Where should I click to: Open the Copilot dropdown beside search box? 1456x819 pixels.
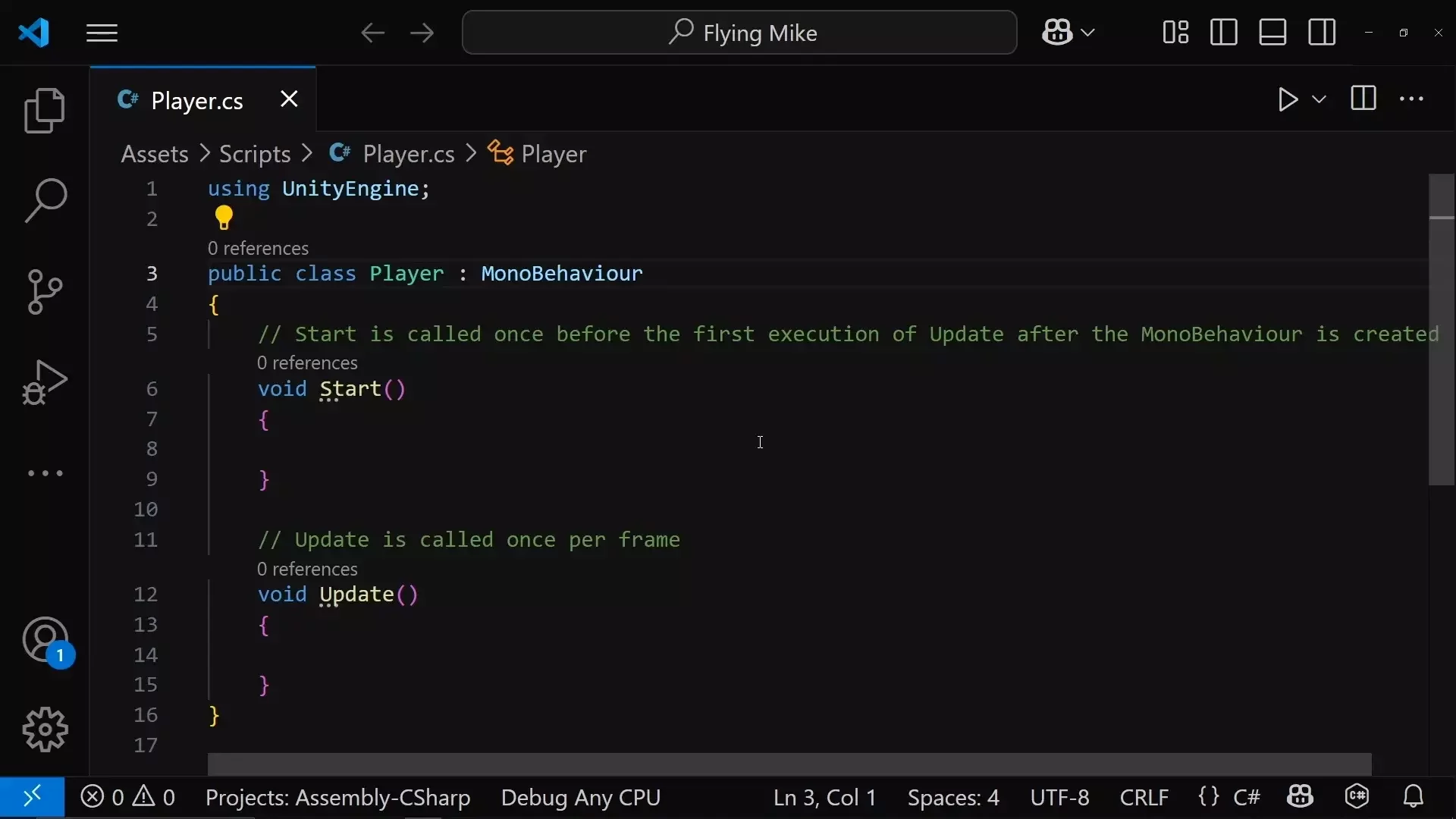[1069, 32]
